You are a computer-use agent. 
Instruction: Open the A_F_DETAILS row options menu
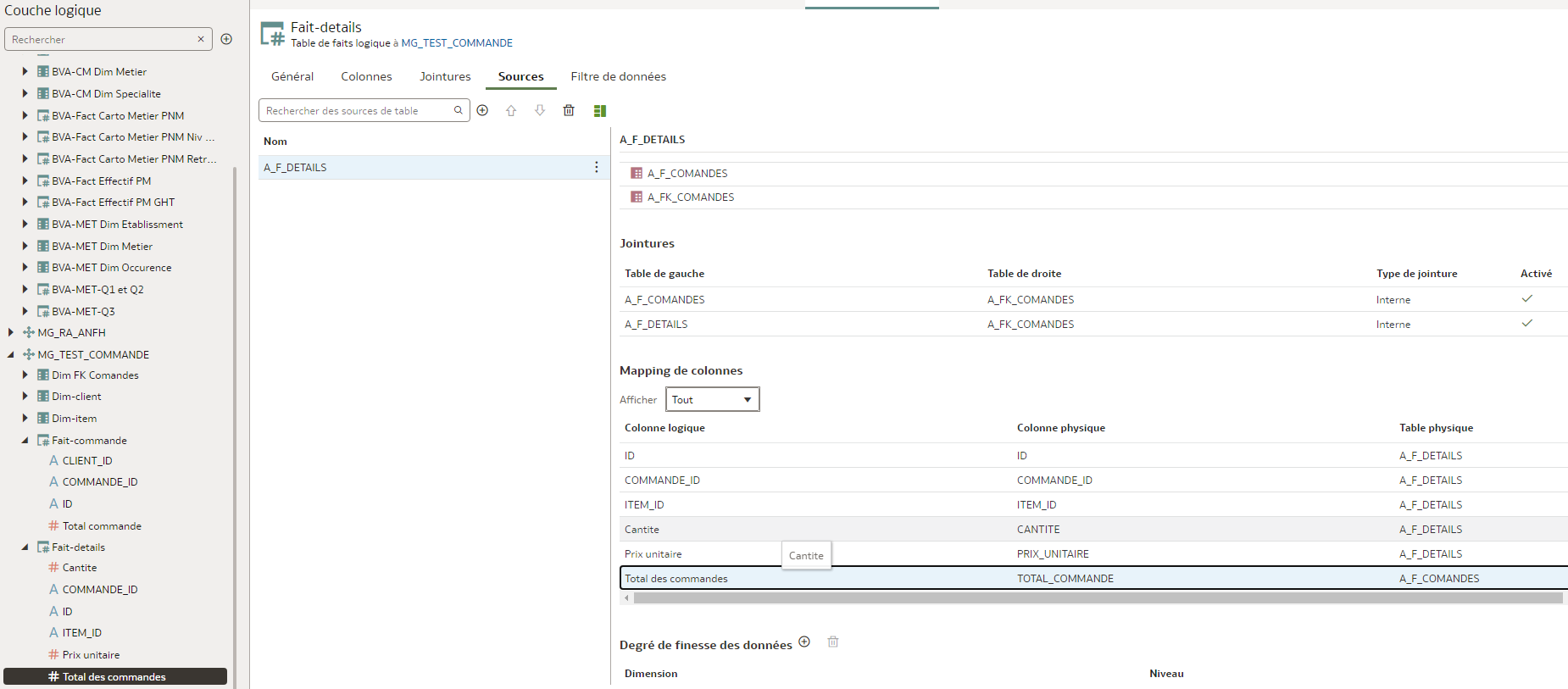[x=597, y=167]
